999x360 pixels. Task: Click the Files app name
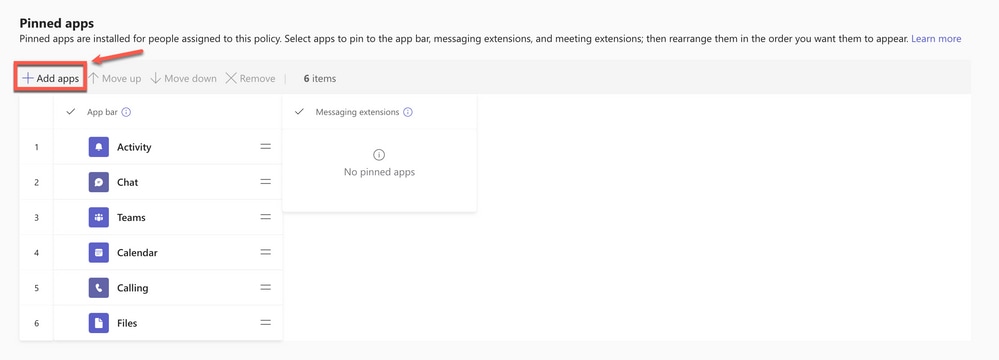(127, 323)
